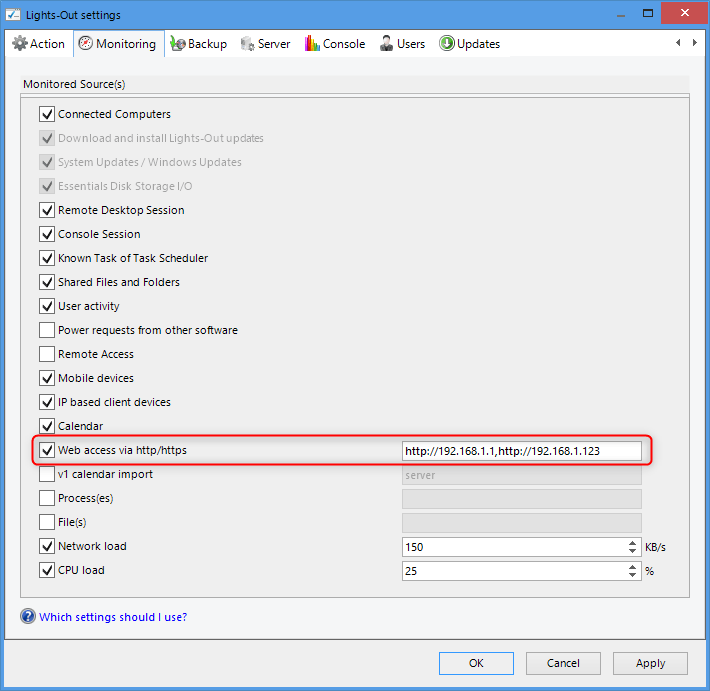The width and height of the screenshot is (710, 691).
Task: Close the Lights-Out settings window
Action: point(685,13)
